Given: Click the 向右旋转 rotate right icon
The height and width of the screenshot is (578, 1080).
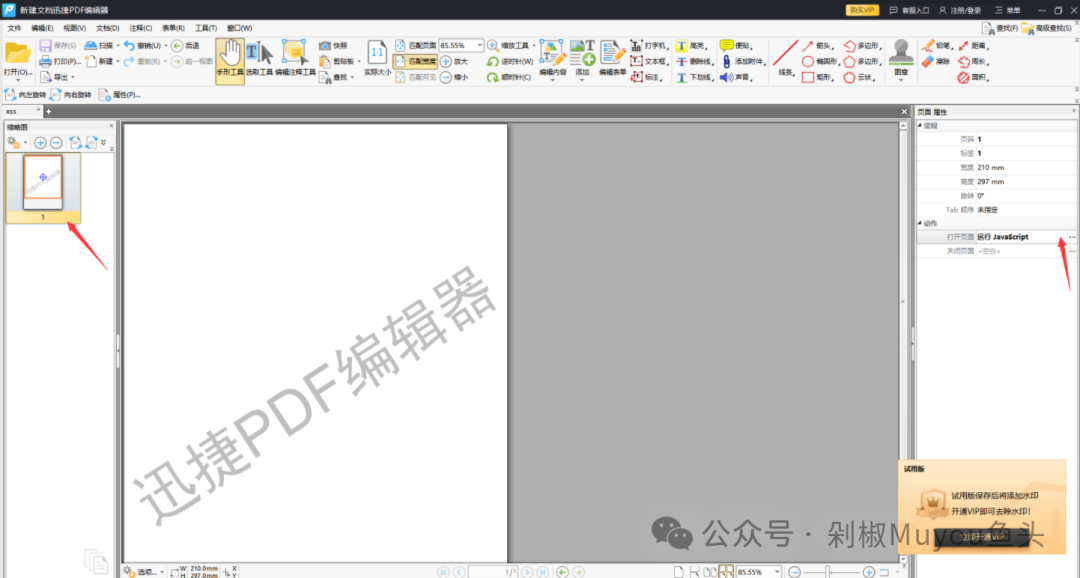Looking at the screenshot, I should pos(56,95).
